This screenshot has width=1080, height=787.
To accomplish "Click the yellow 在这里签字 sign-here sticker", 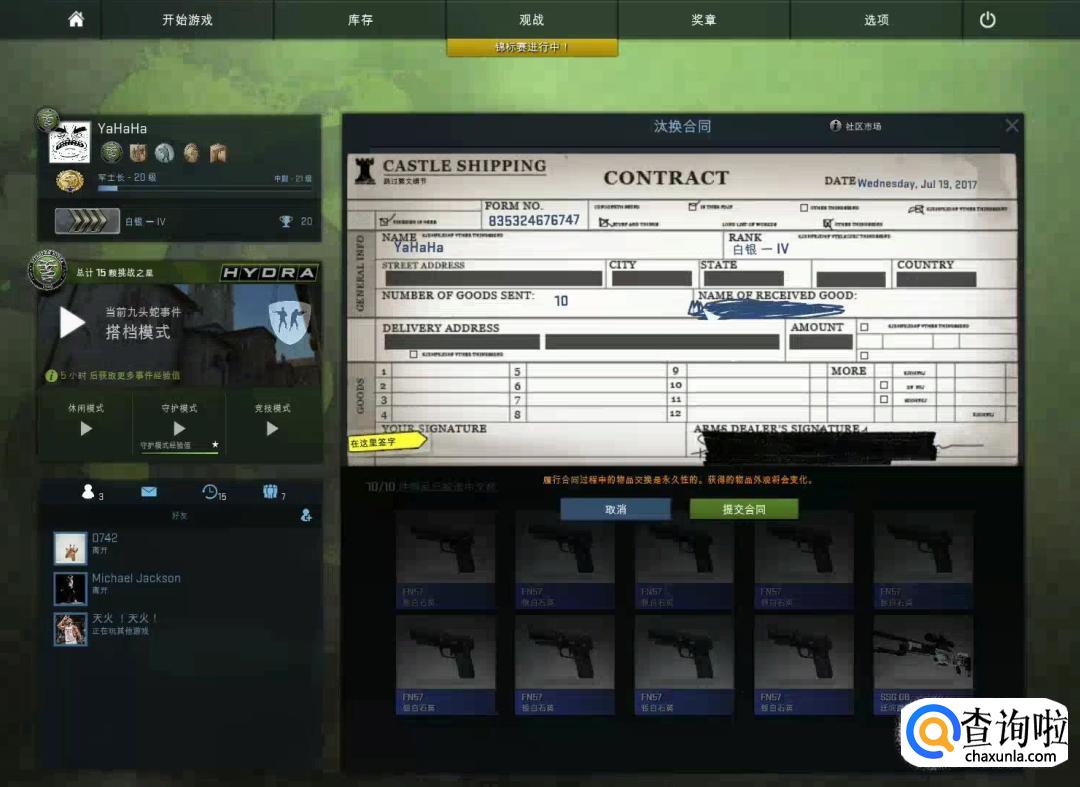I will [x=387, y=442].
